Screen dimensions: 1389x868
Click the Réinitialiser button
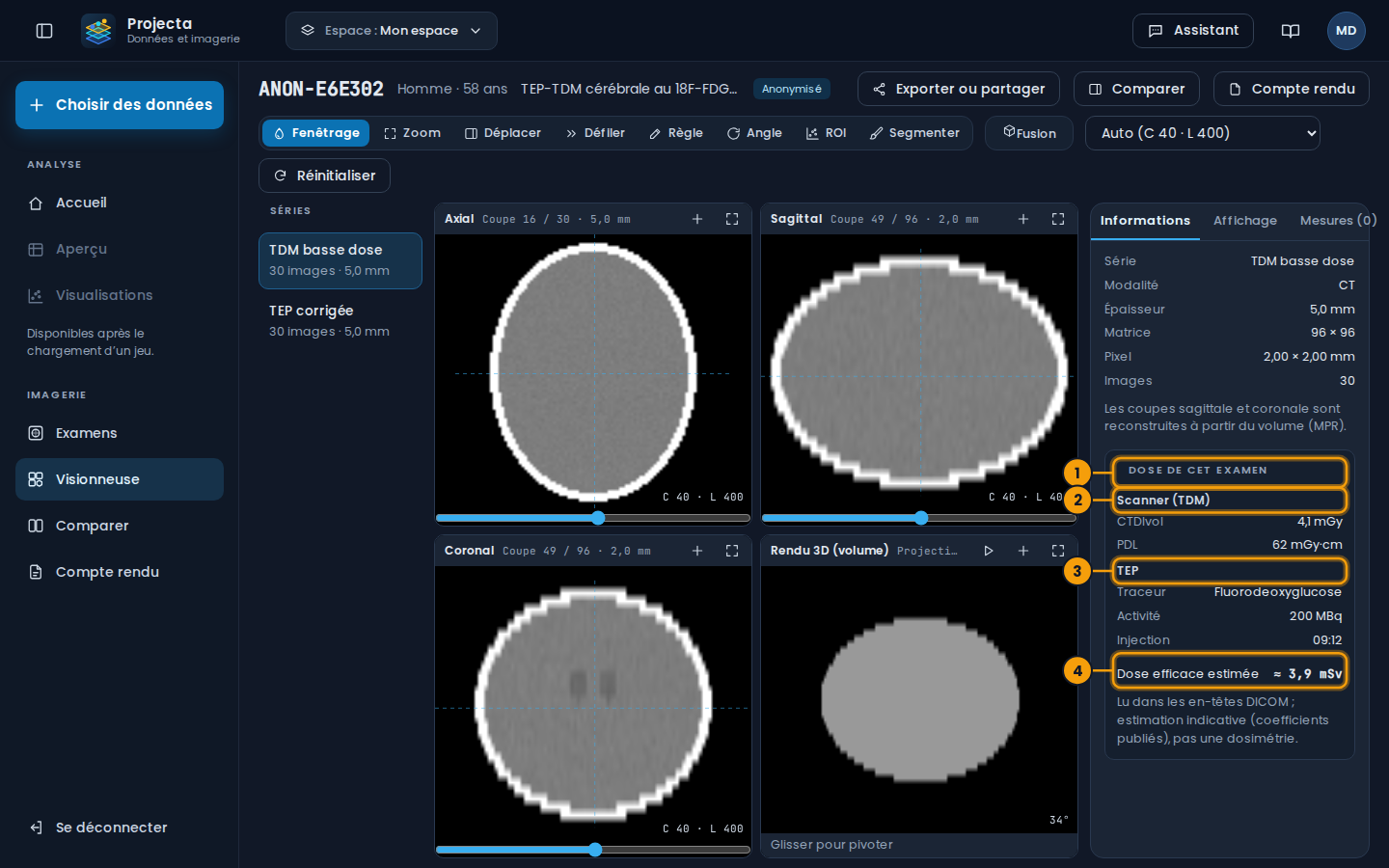324,176
